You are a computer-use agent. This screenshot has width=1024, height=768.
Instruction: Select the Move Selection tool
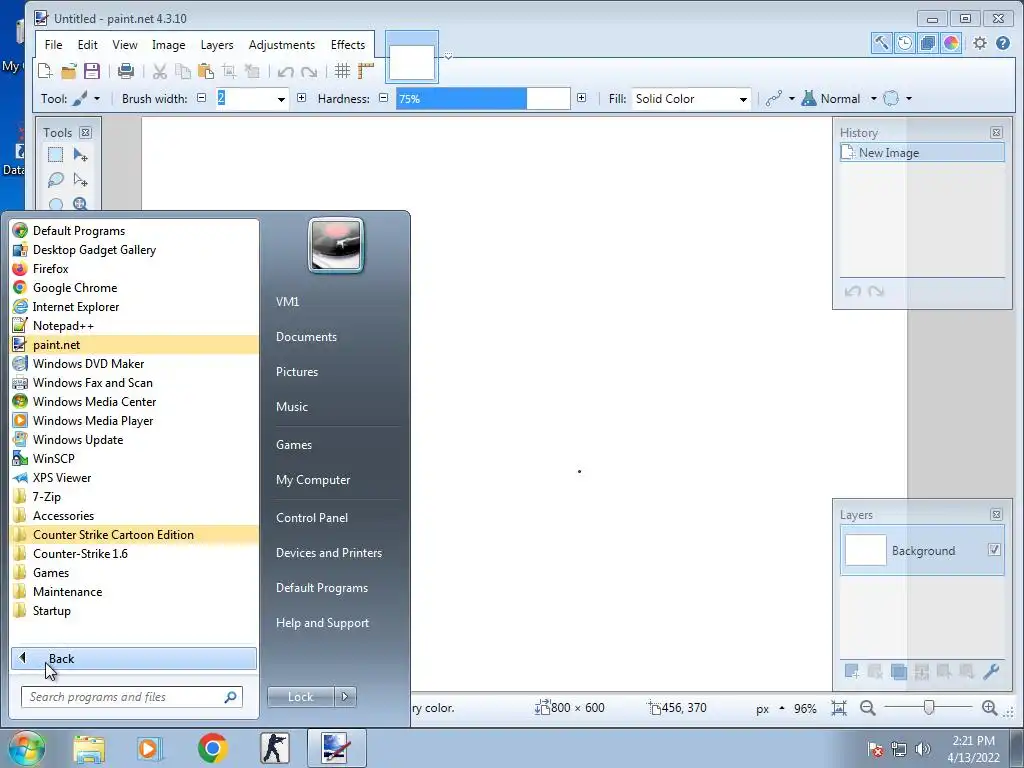[80, 180]
